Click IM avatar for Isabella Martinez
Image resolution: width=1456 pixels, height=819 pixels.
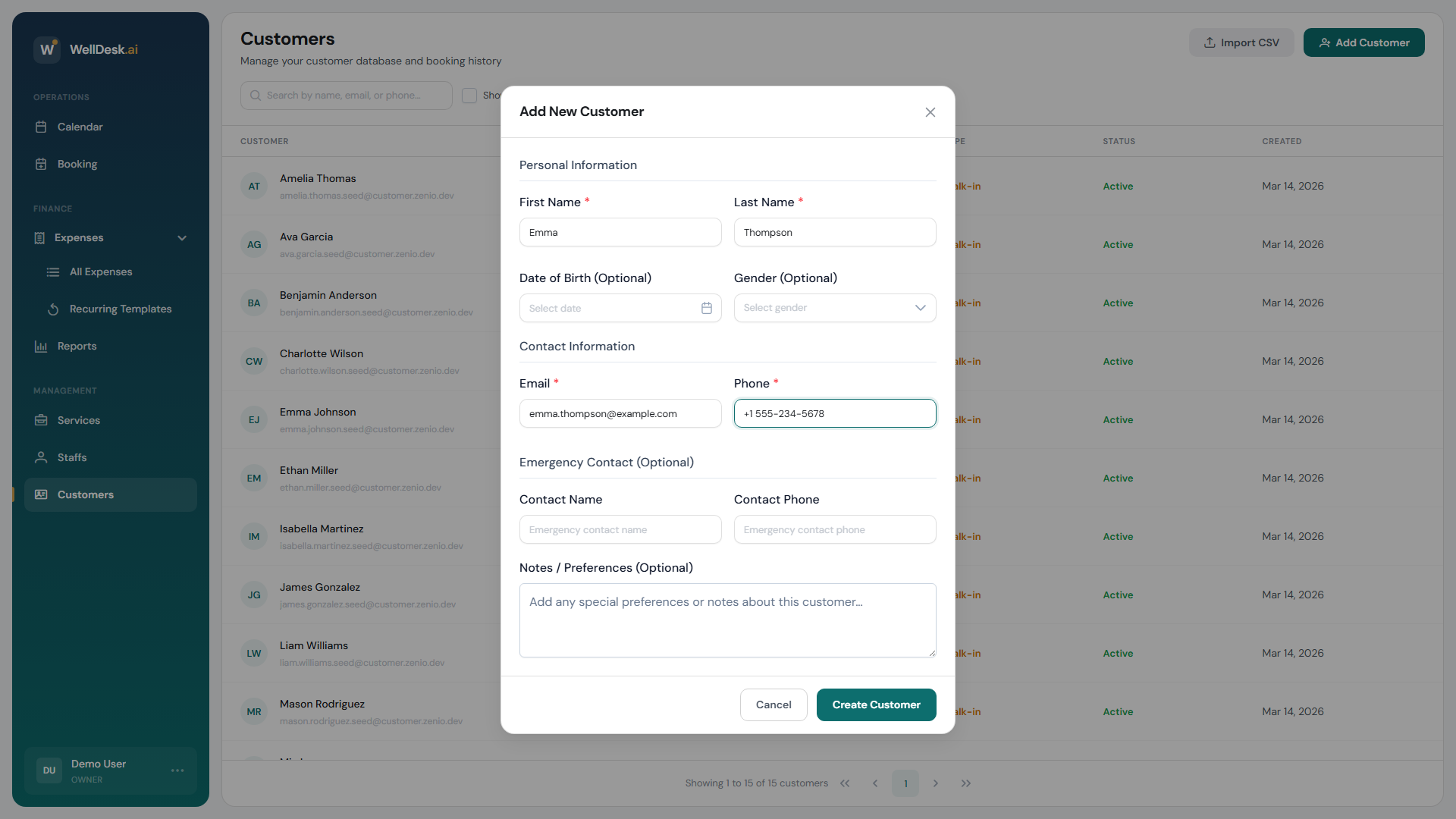click(254, 537)
